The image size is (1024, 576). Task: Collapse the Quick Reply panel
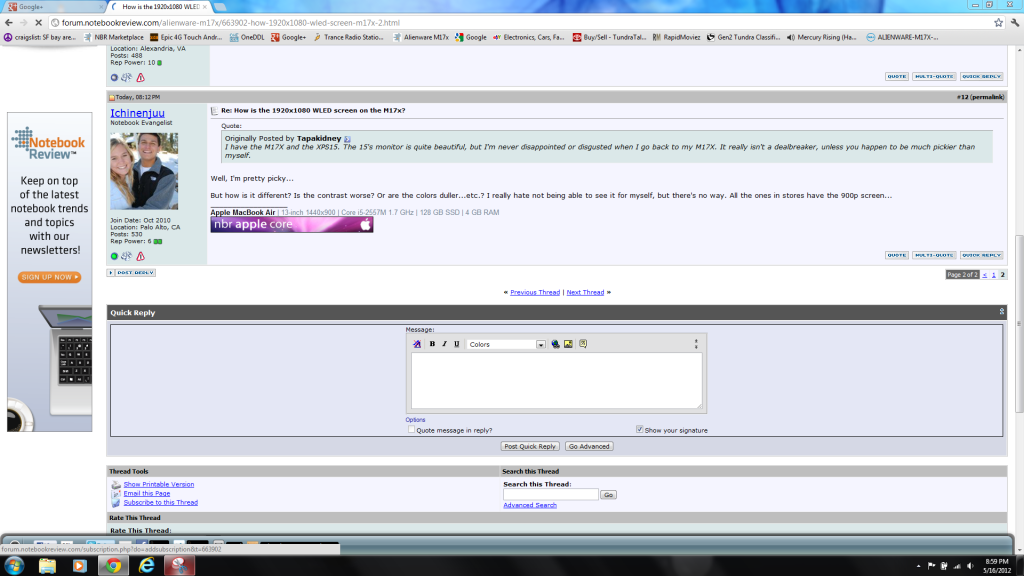pos(1001,312)
